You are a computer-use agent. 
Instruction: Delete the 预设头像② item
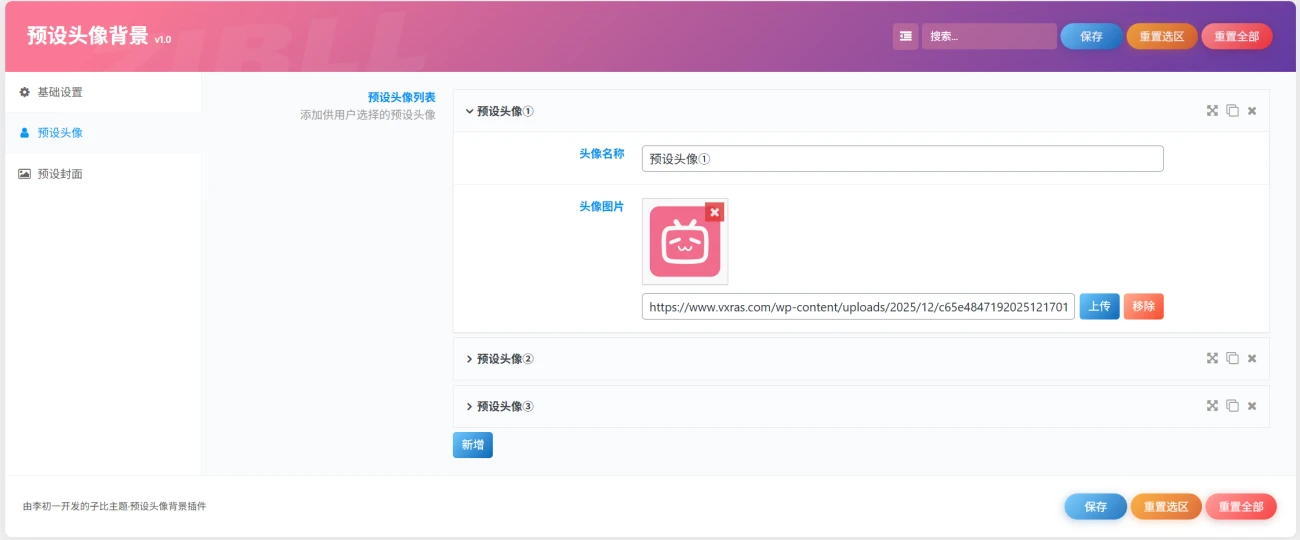1252,359
